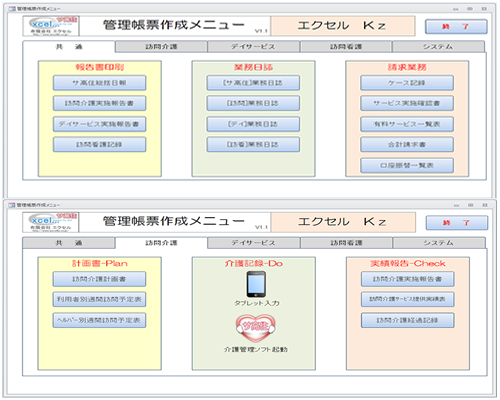The width and height of the screenshot is (500, 400).
Task: Select 口座振替一覧表 button
Action: pos(407,165)
